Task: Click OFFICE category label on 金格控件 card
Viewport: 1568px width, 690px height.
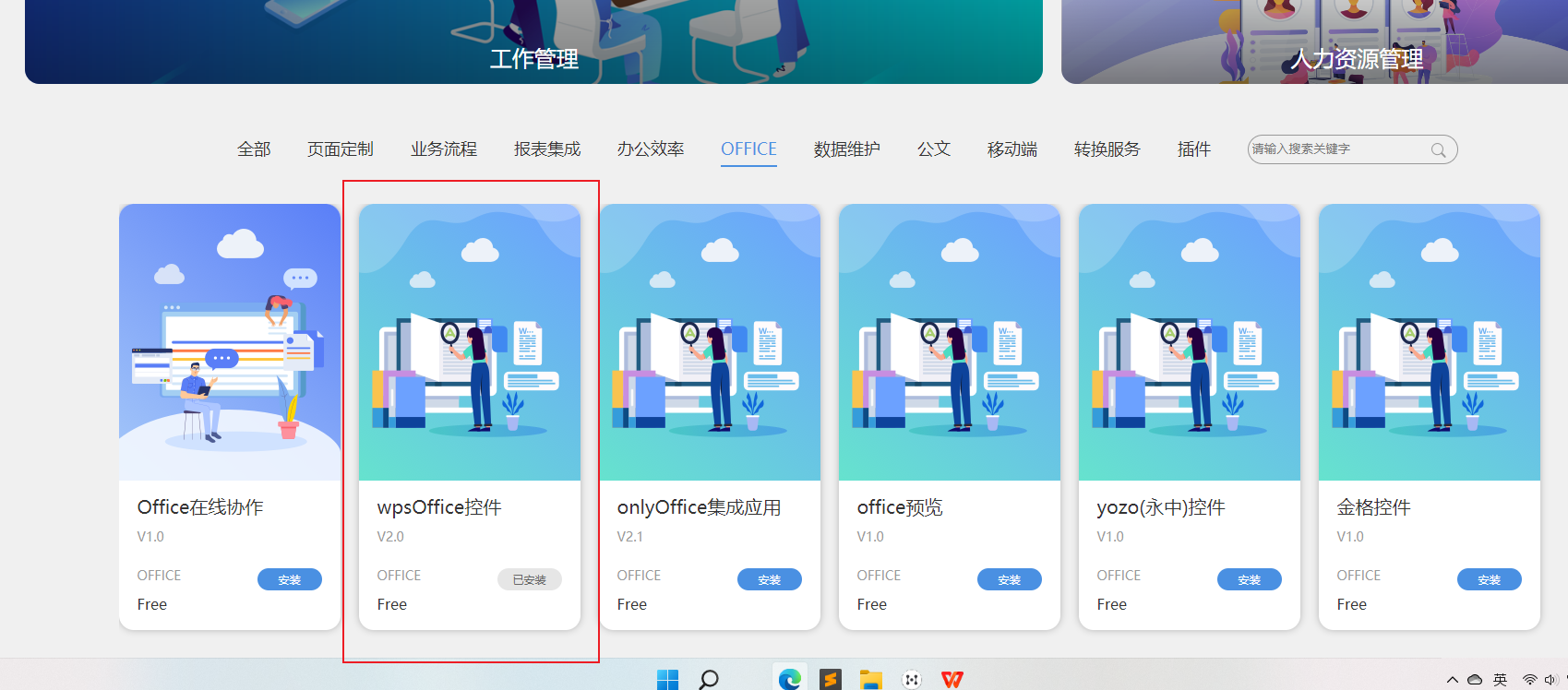Action: (x=1359, y=576)
